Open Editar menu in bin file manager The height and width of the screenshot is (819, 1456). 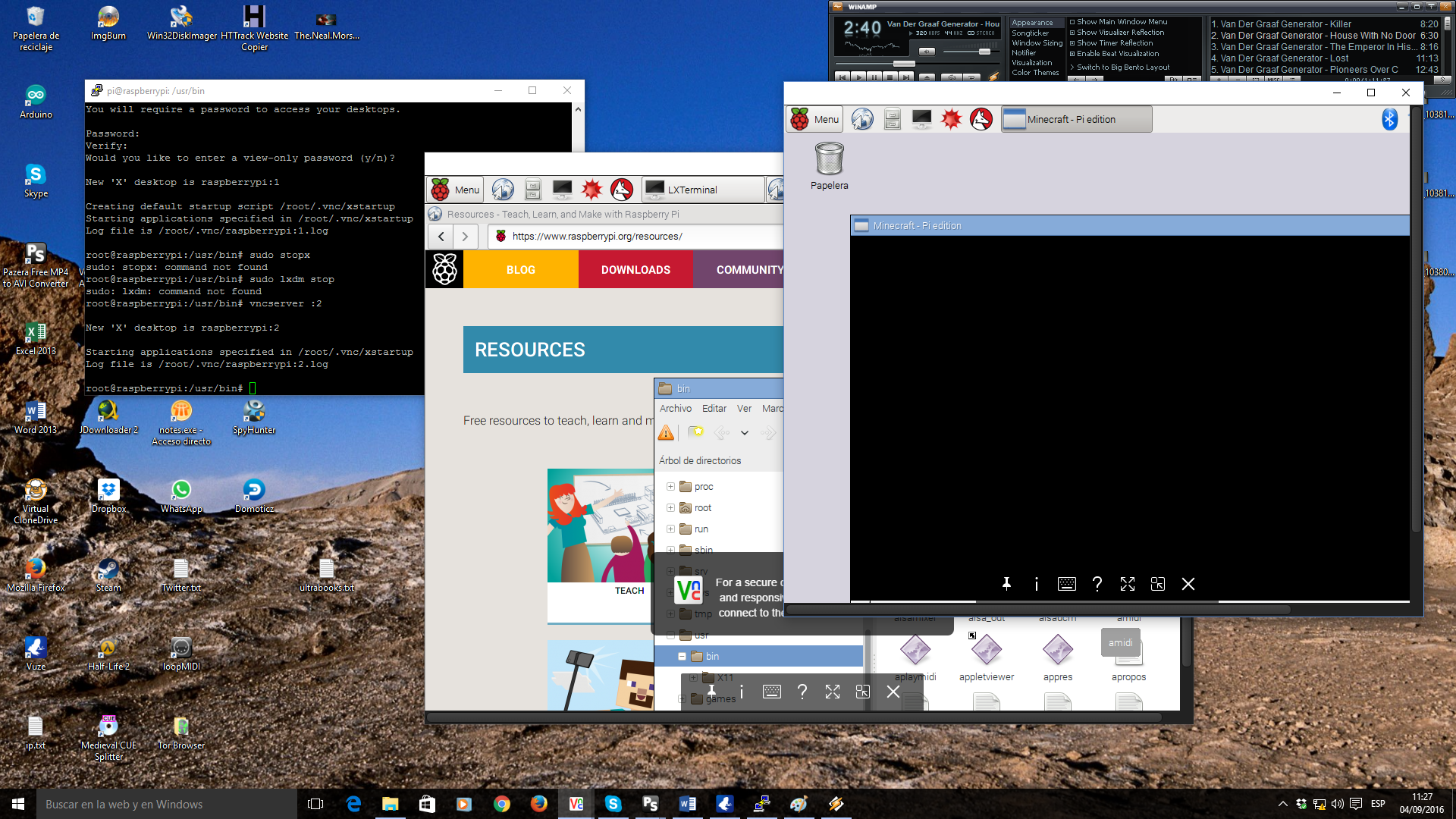pyautogui.click(x=714, y=409)
